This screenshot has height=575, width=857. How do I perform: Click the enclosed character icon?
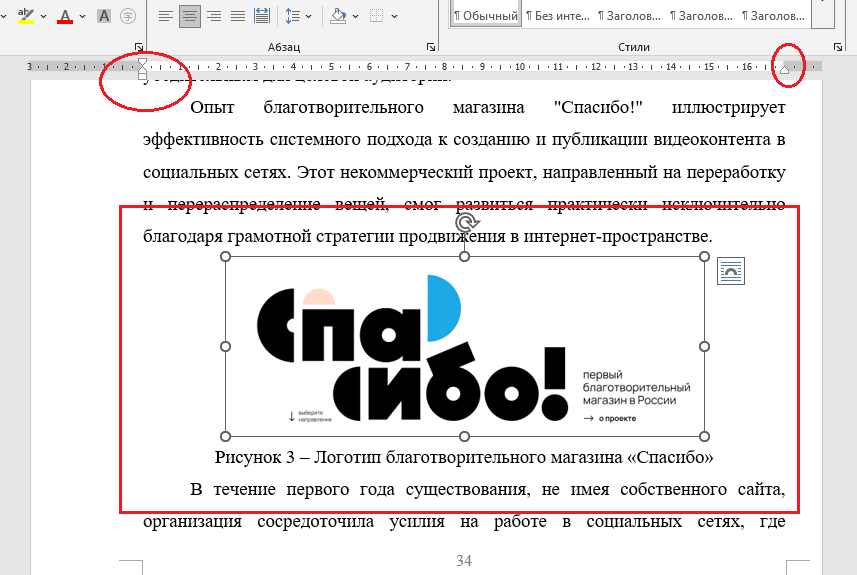pos(128,16)
